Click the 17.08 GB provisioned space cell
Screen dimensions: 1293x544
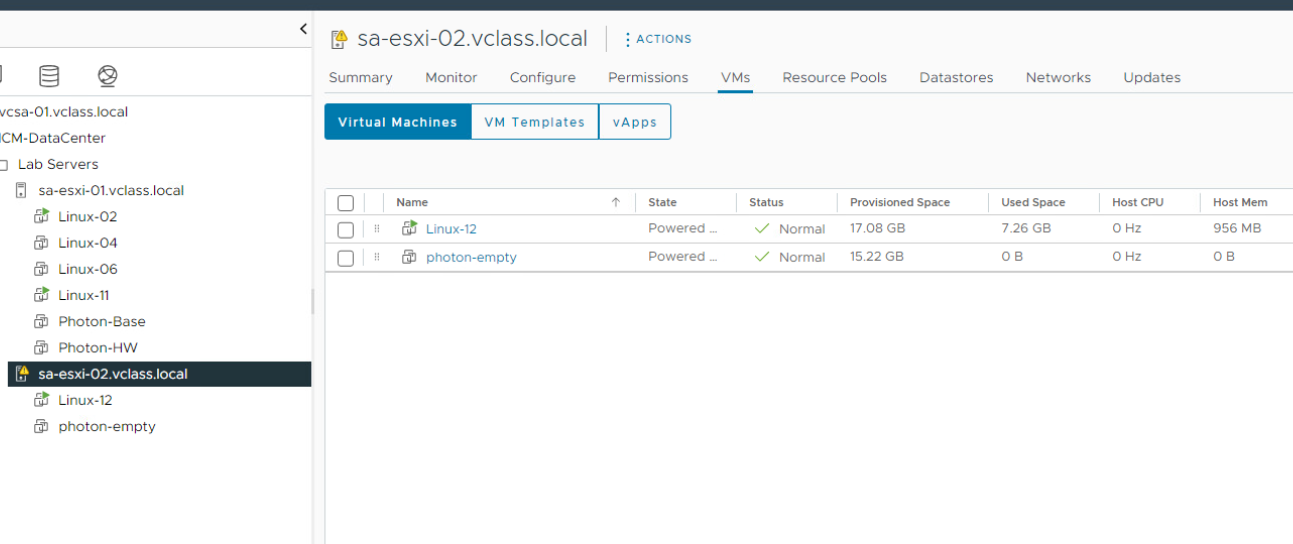point(878,228)
